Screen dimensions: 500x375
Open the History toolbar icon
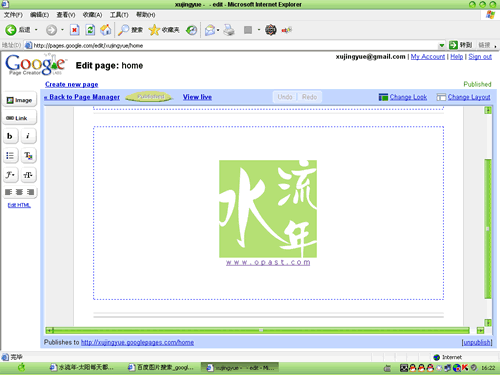[x=191, y=30]
